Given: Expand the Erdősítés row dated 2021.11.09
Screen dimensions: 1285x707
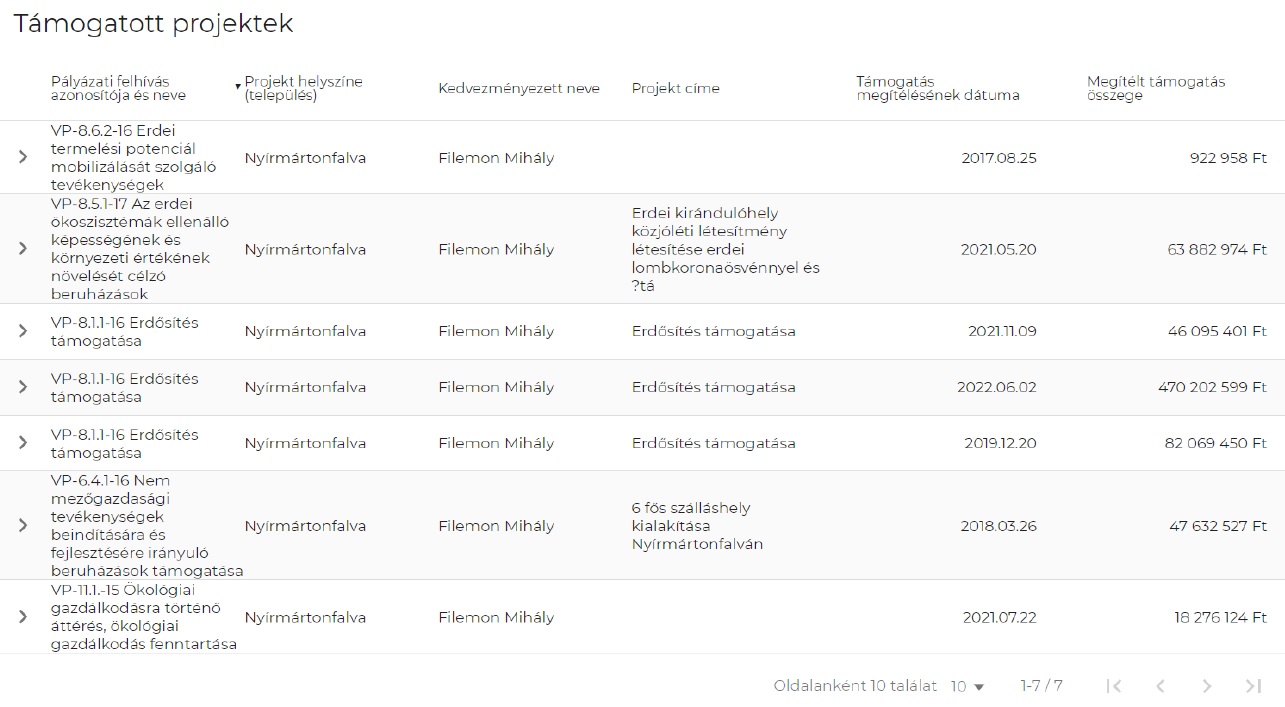Looking at the screenshot, I should tap(23, 331).
